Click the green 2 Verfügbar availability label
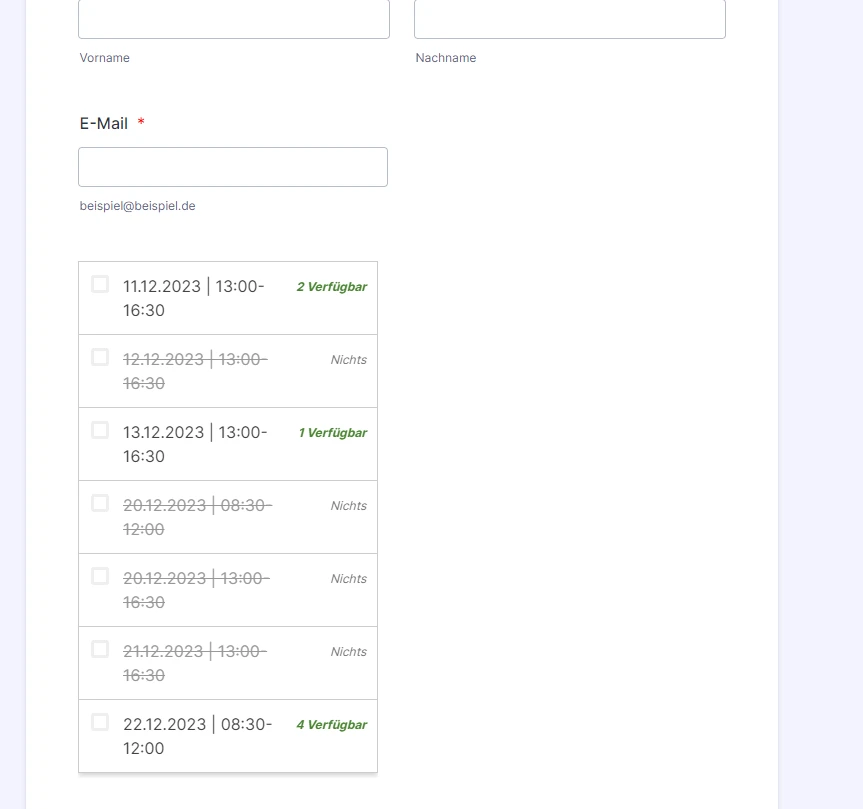The width and height of the screenshot is (863, 809). click(x=331, y=286)
